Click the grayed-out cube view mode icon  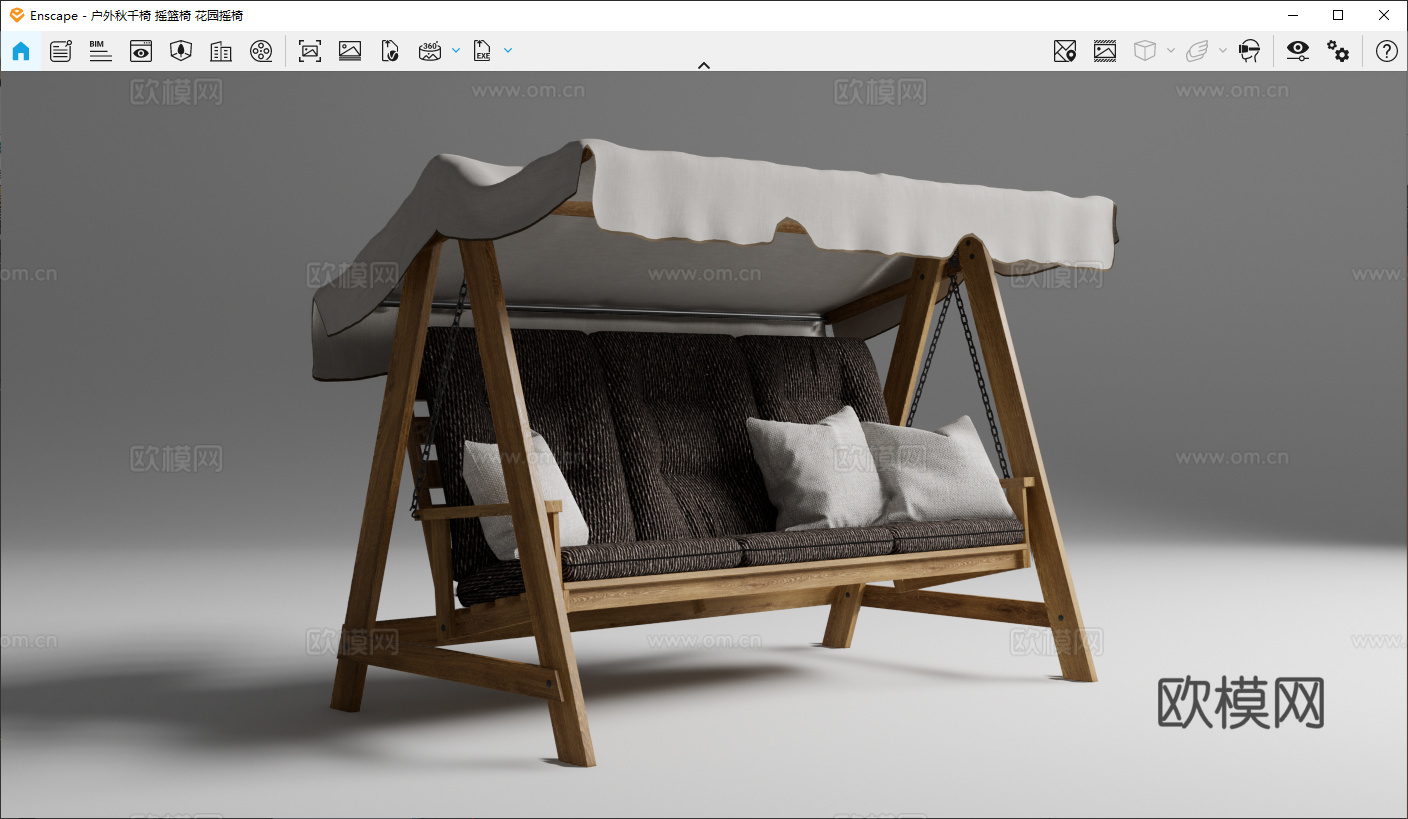click(x=1145, y=51)
